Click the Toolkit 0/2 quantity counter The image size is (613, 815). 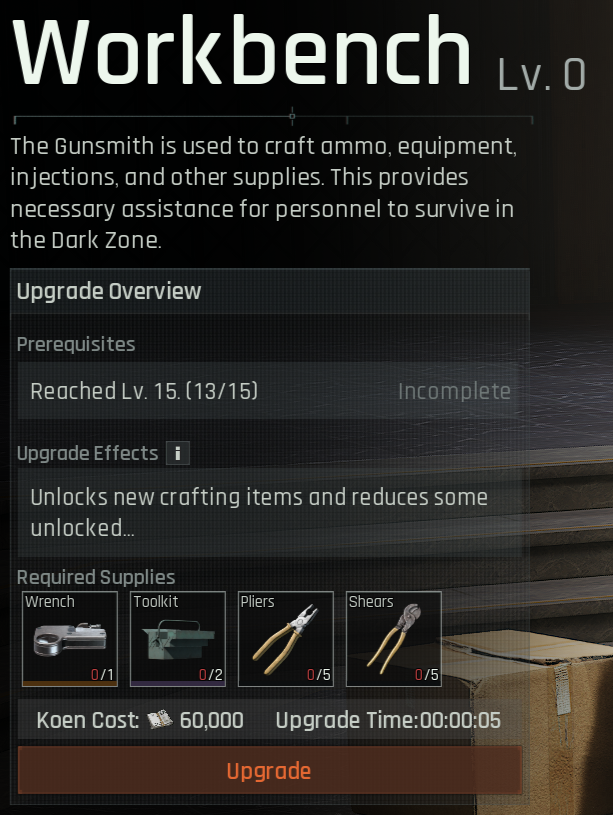(211, 675)
